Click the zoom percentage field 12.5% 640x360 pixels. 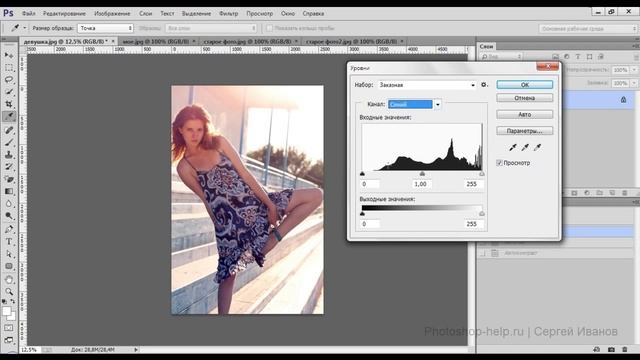click(30, 350)
